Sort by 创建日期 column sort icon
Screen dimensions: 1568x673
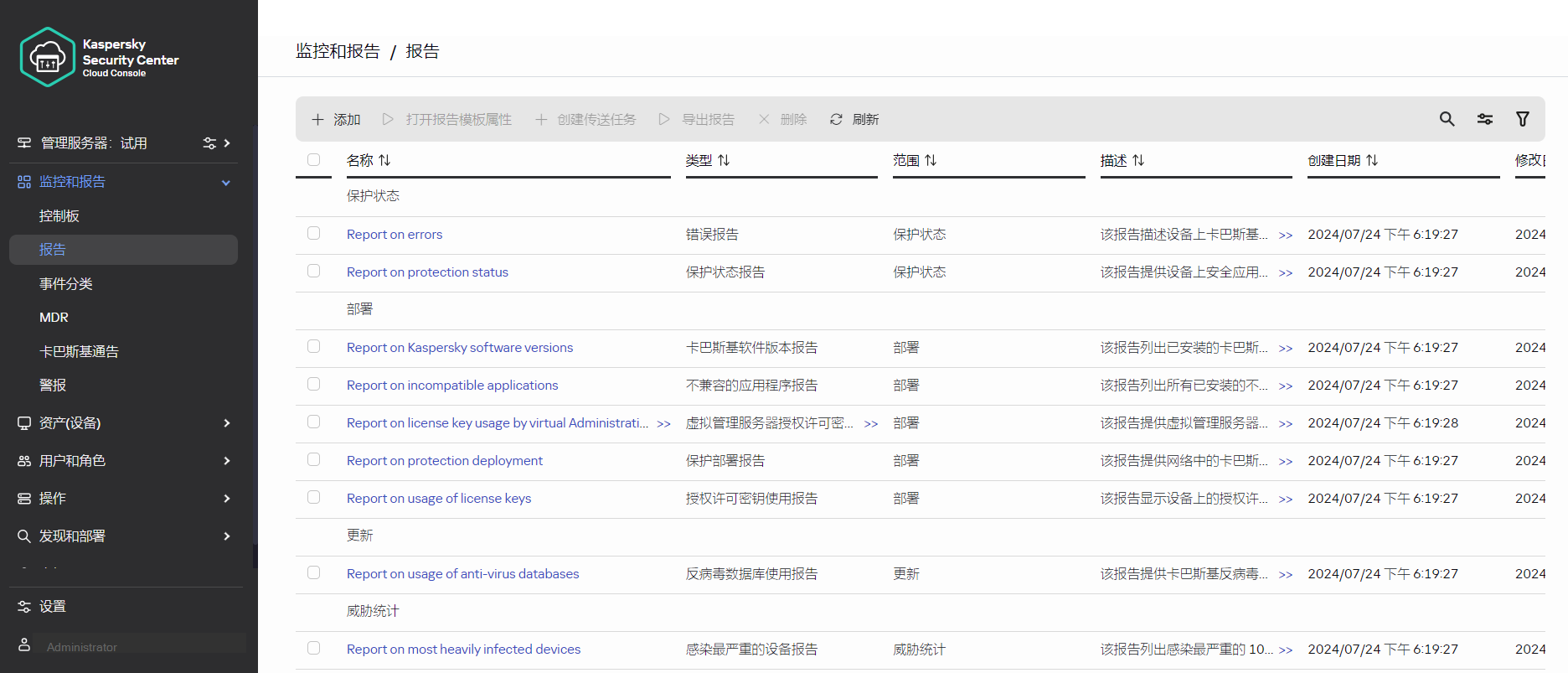pyautogui.click(x=1372, y=160)
